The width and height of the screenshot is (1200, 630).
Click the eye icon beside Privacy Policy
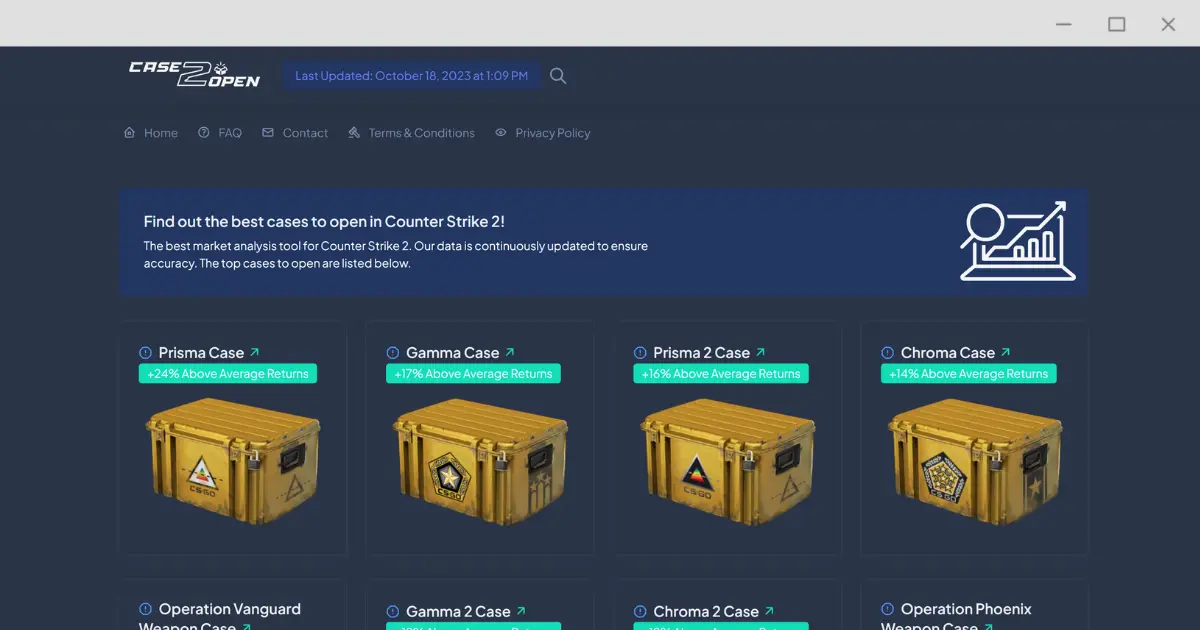[x=500, y=132]
